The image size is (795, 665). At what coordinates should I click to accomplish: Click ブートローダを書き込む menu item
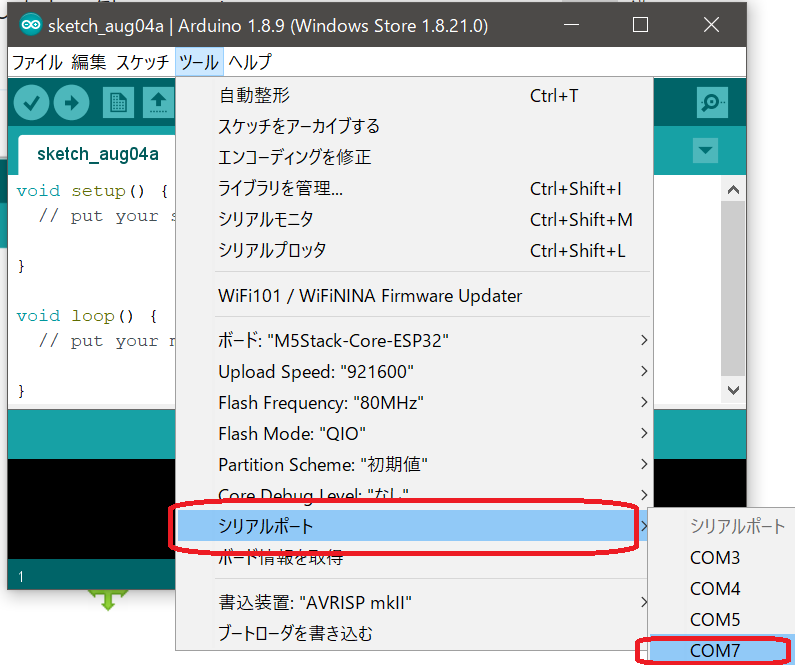pyautogui.click(x=295, y=633)
